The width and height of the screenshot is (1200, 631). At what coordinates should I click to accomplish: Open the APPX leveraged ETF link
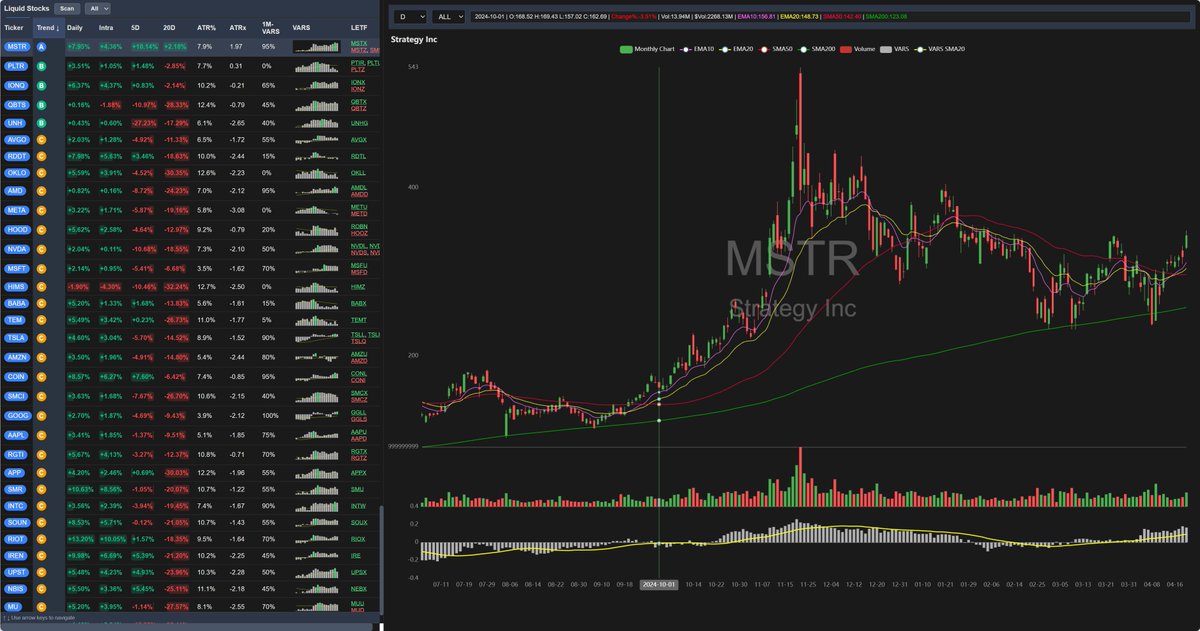359,472
